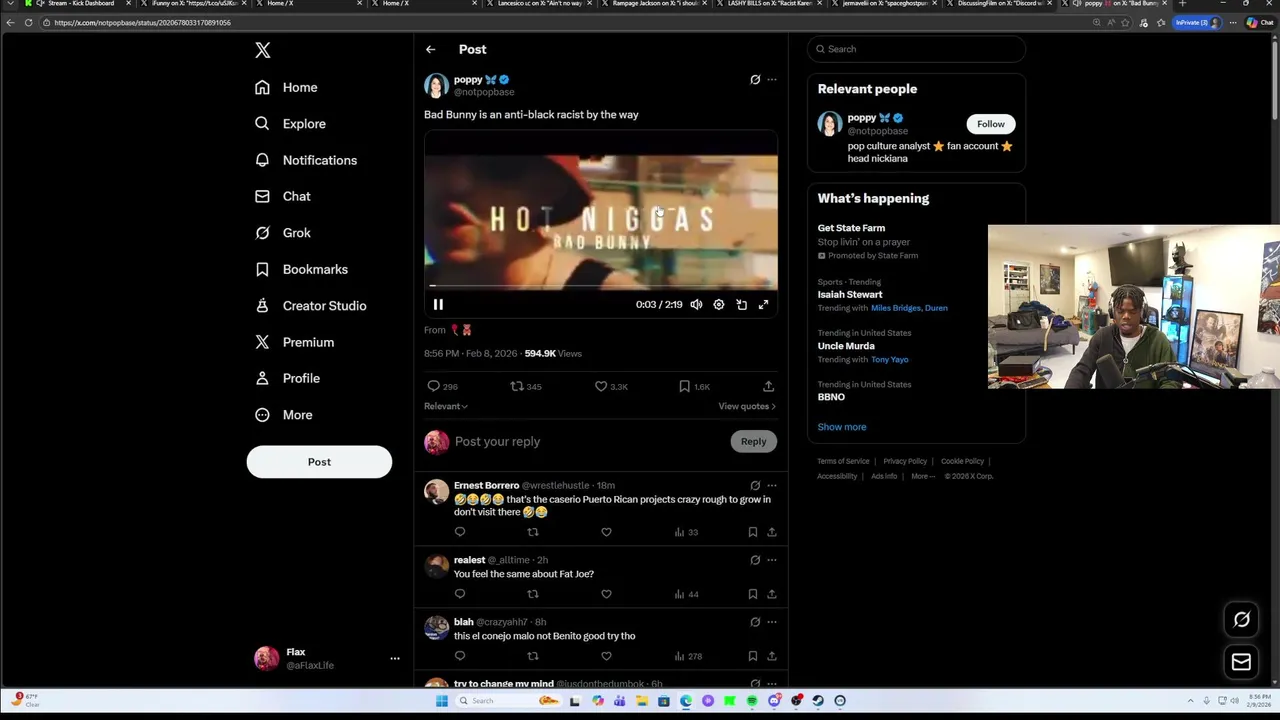Open the floating Grok button
Image resolution: width=1280 pixels, height=720 pixels.
click(1241, 620)
